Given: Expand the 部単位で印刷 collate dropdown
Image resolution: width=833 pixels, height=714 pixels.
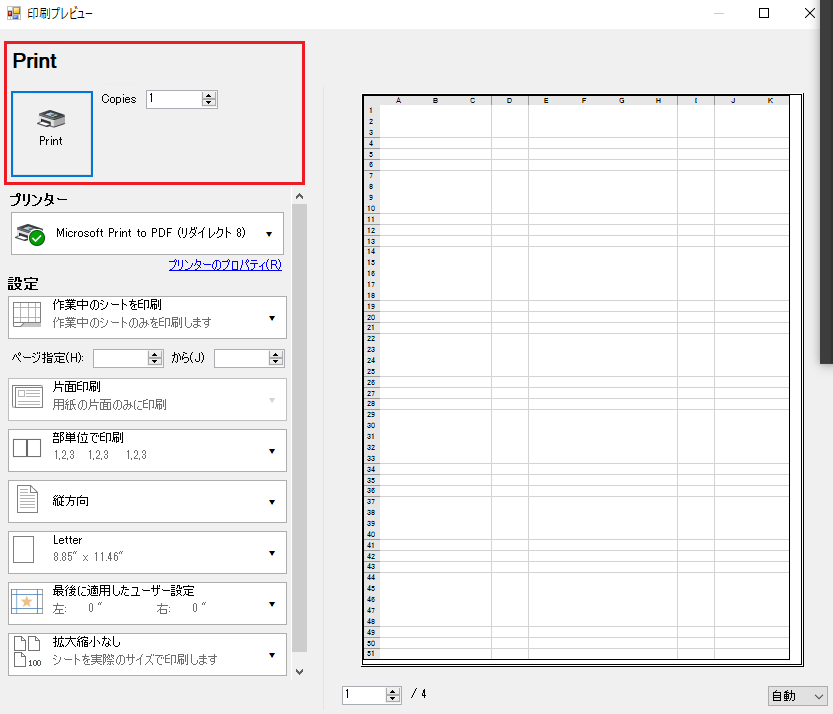Looking at the screenshot, I should tap(147, 450).
